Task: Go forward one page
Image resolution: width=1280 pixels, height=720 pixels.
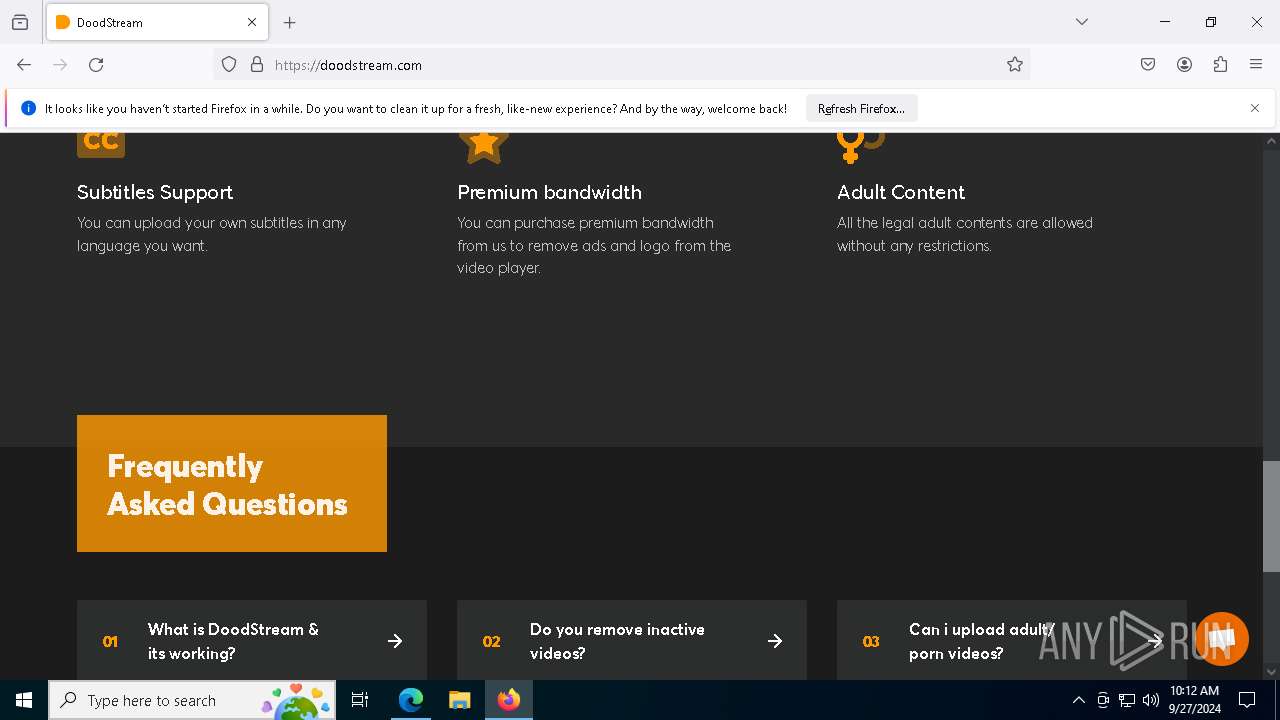Action: click(60, 65)
